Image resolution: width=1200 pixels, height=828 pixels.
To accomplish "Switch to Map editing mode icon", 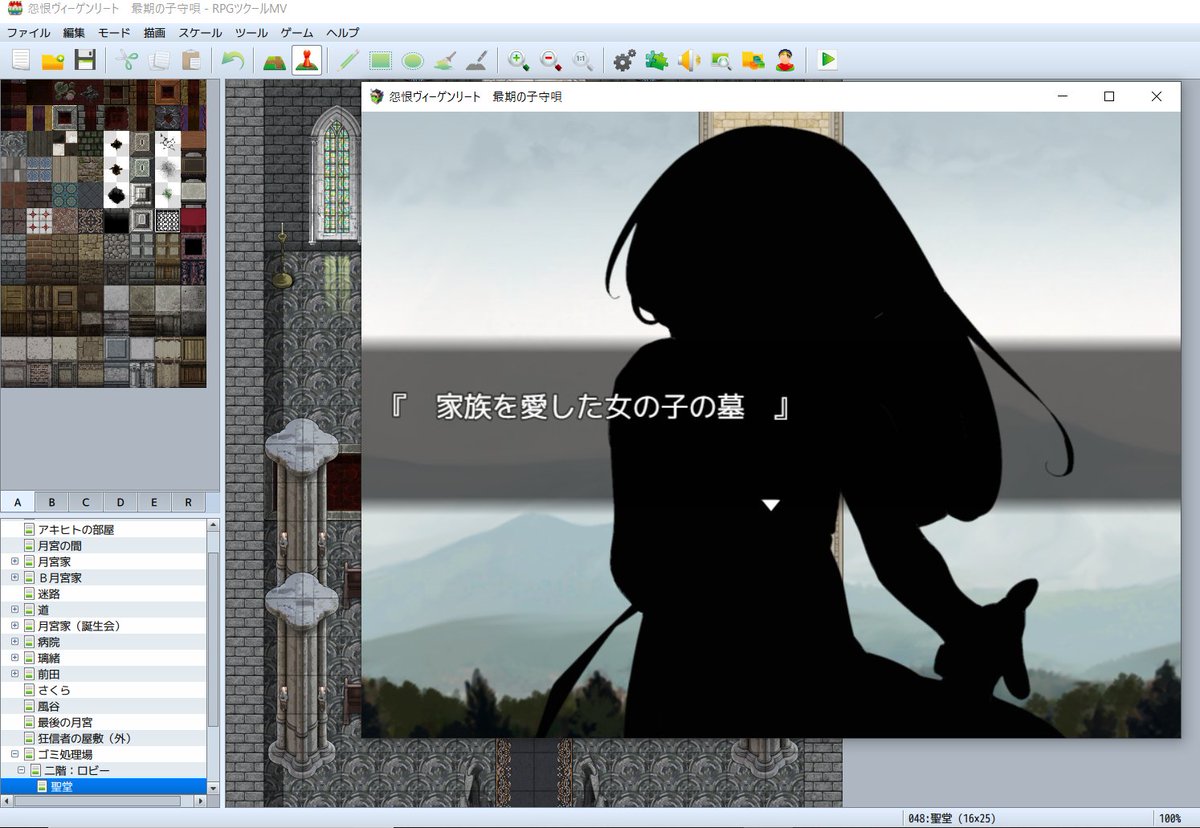I will tap(274, 60).
